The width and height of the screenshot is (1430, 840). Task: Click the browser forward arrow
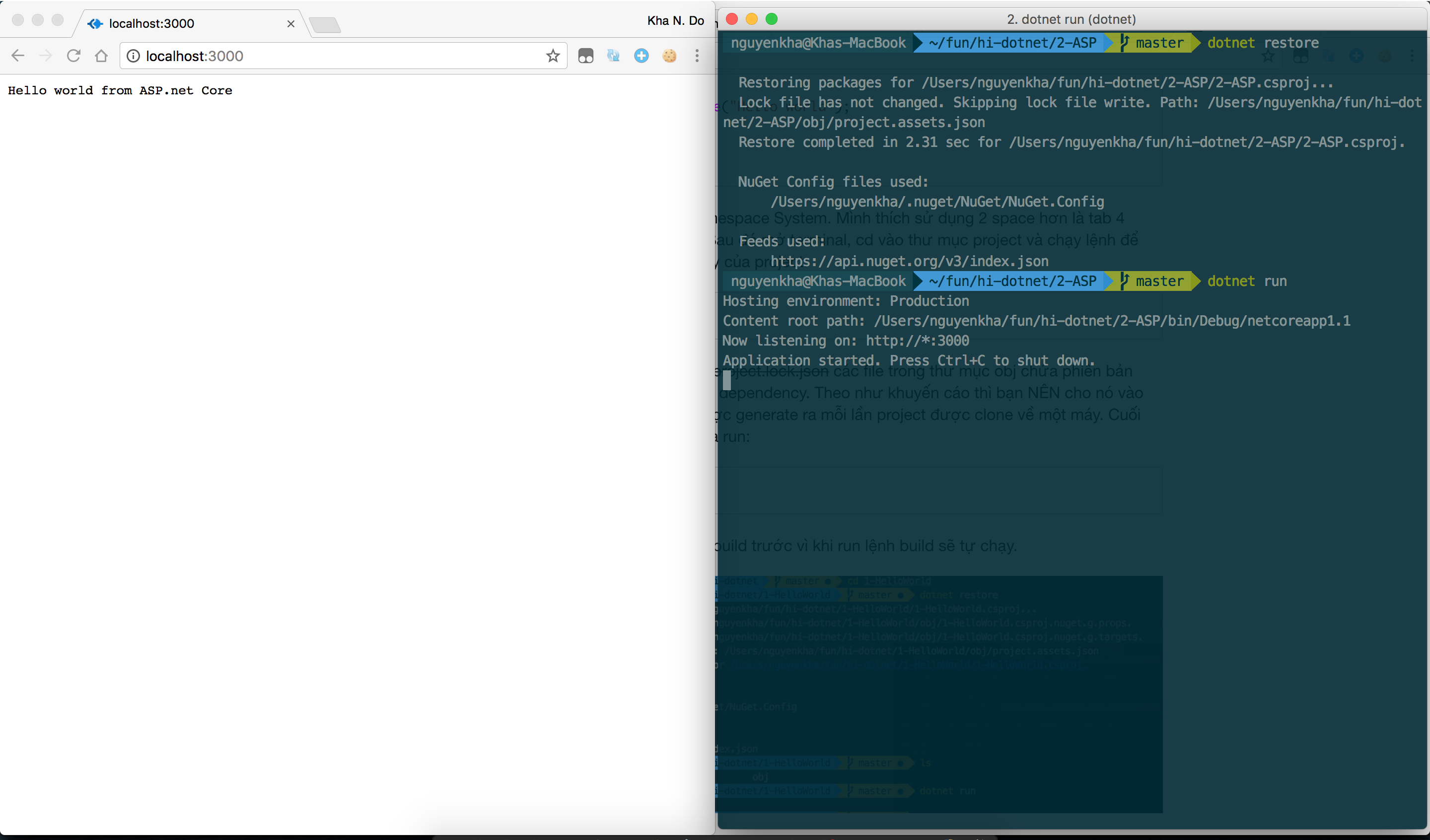click(x=46, y=56)
